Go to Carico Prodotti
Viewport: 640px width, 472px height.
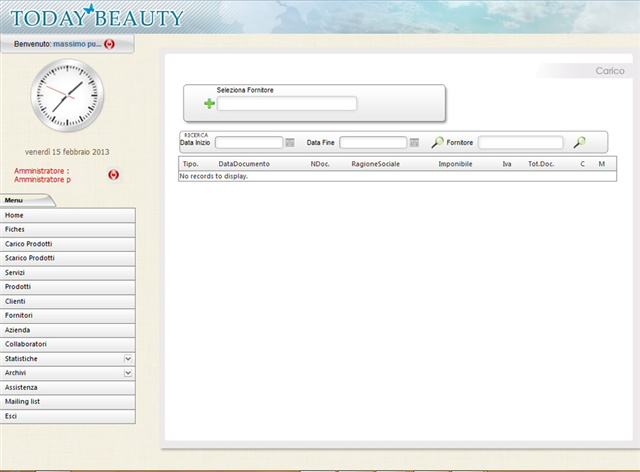[x=67, y=244]
